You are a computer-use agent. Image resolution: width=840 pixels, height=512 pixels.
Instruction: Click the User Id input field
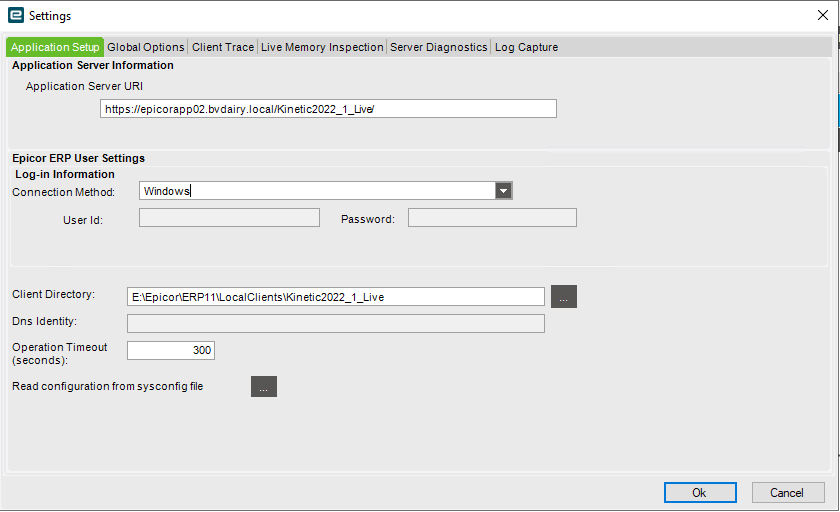coord(229,217)
